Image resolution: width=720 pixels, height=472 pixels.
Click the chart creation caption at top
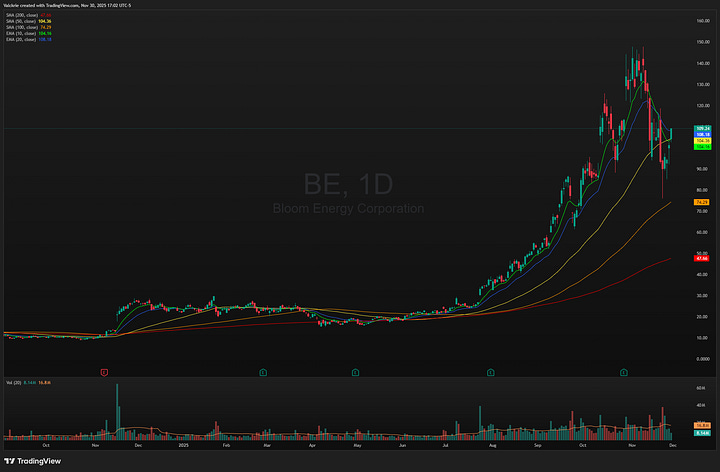67,6
